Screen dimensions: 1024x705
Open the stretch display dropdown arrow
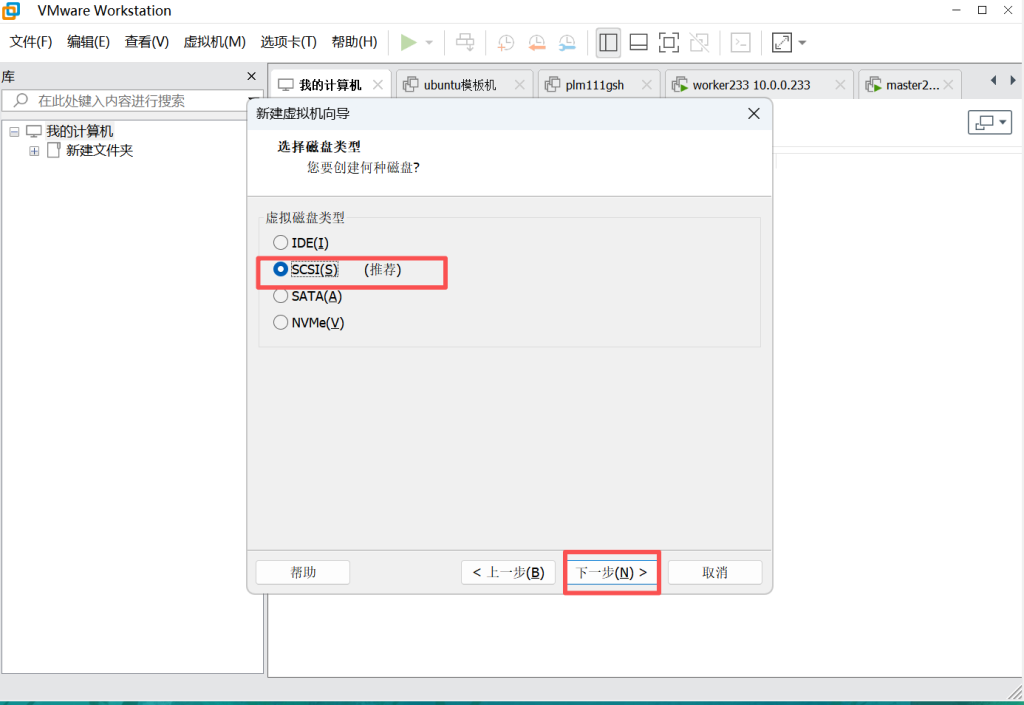(802, 43)
